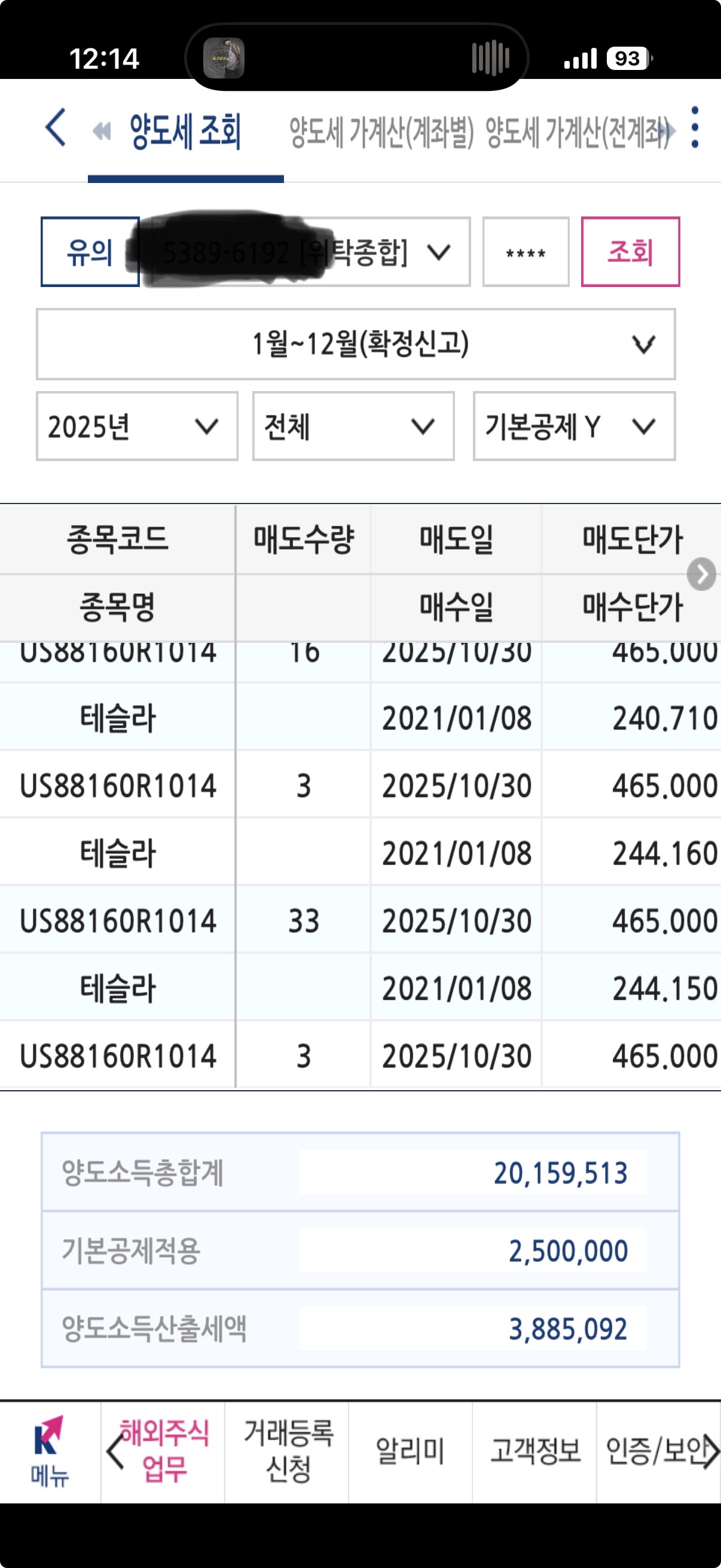Open the 2025년 year dropdown
The image size is (721, 1568).
[137, 426]
